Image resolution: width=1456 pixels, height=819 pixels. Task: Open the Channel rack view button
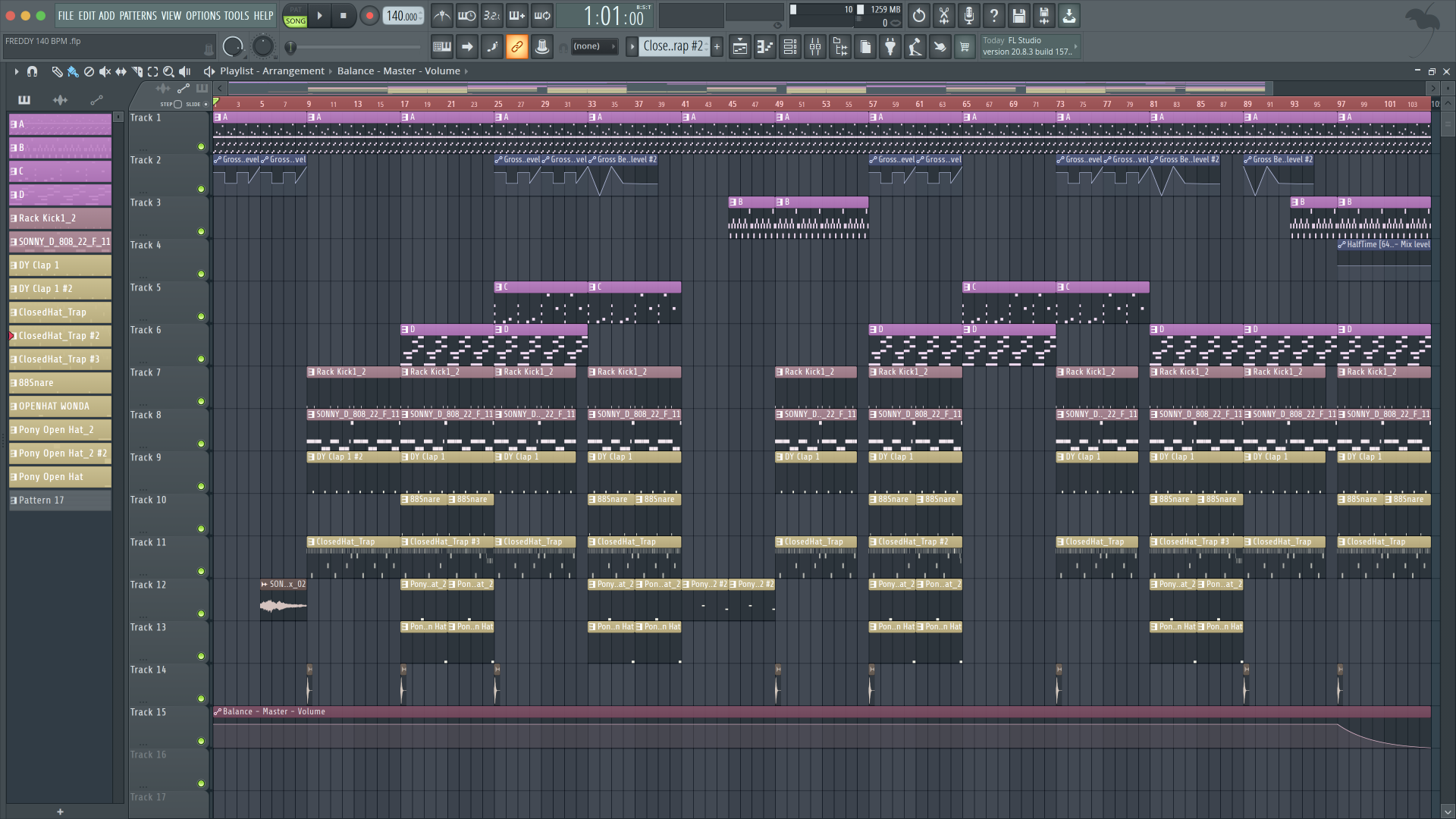(790, 47)
